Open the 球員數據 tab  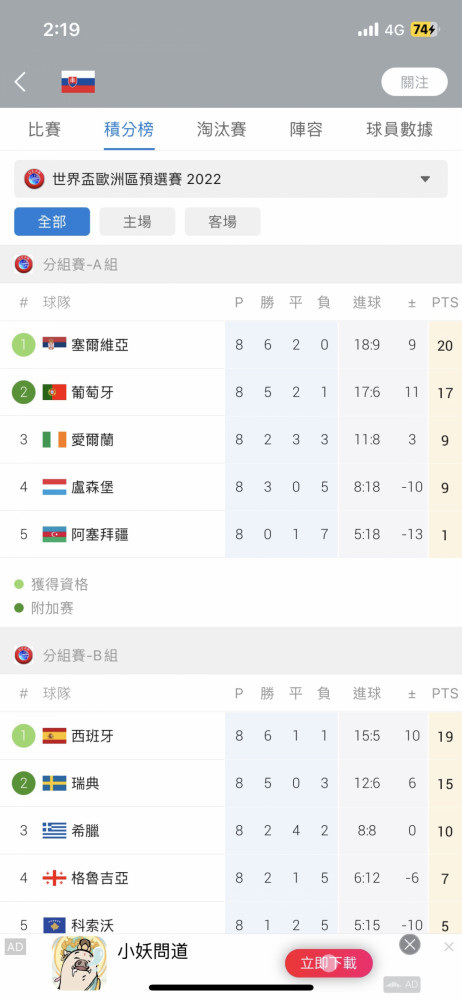tap(399, 129)
